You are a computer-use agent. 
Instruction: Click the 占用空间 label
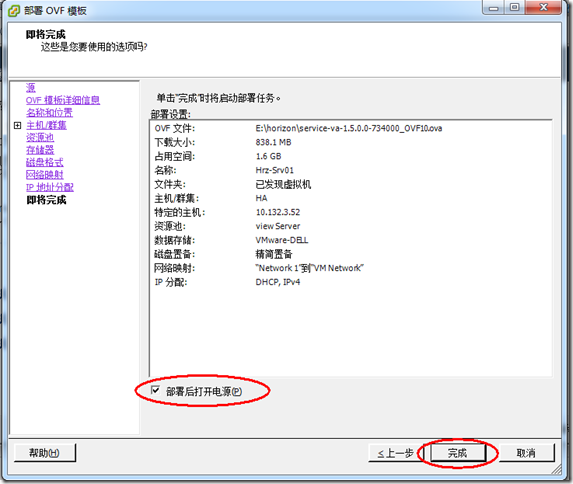pos(175,156)
